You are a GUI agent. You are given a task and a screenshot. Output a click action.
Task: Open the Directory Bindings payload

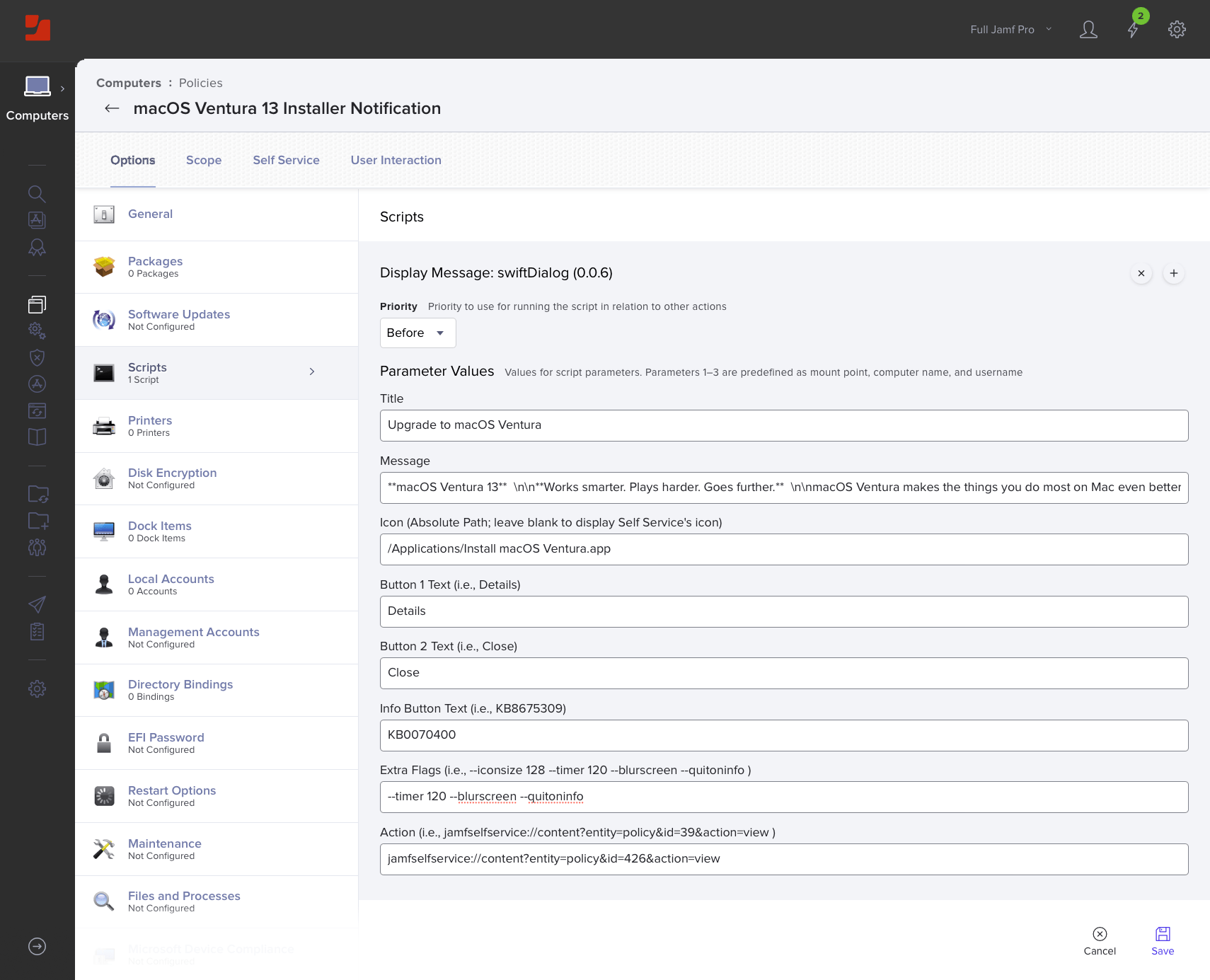point(217,690)
